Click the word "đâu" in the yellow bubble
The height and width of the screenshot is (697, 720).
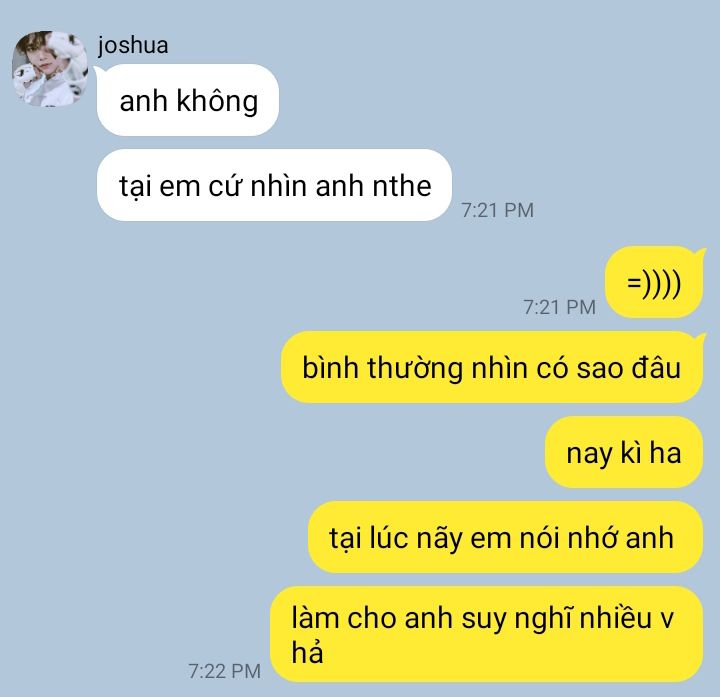tap(656, 367)
